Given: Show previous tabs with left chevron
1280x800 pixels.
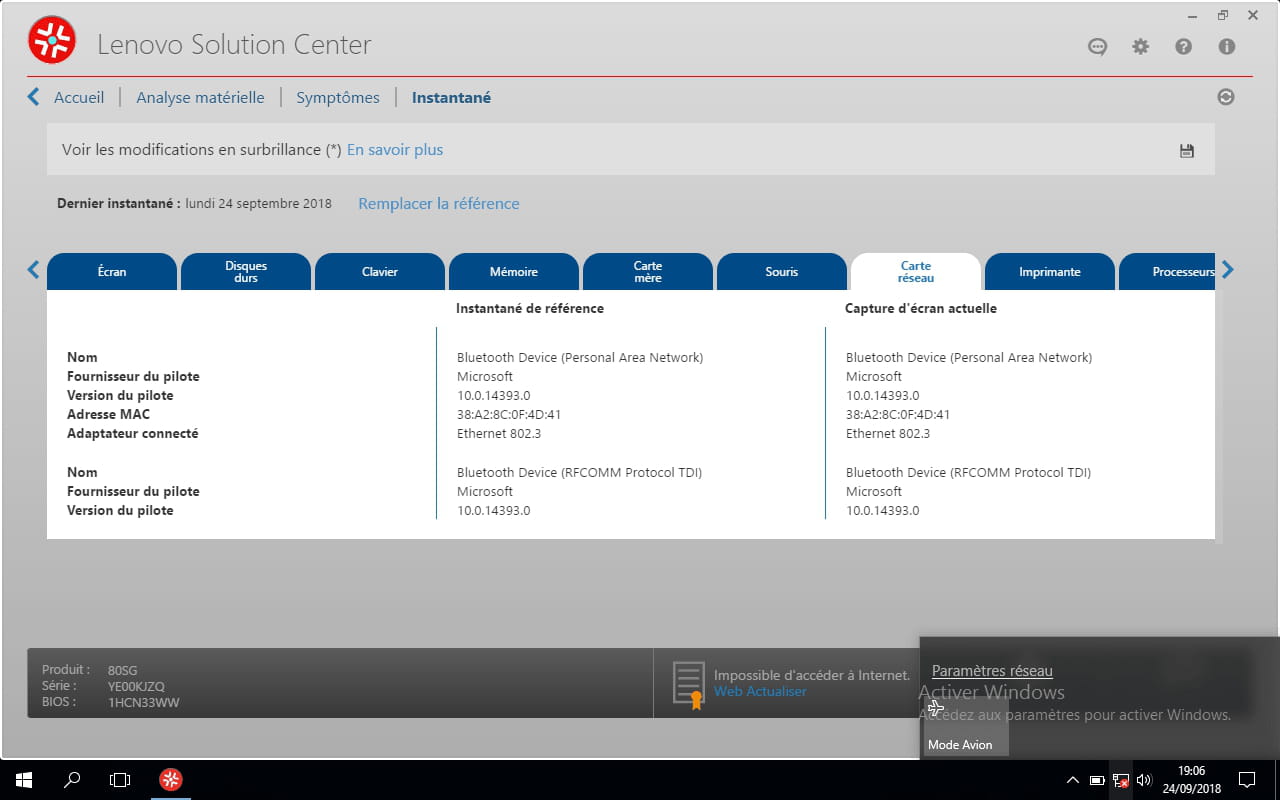Looking at the screenshot, I should (x=33, y=270).
